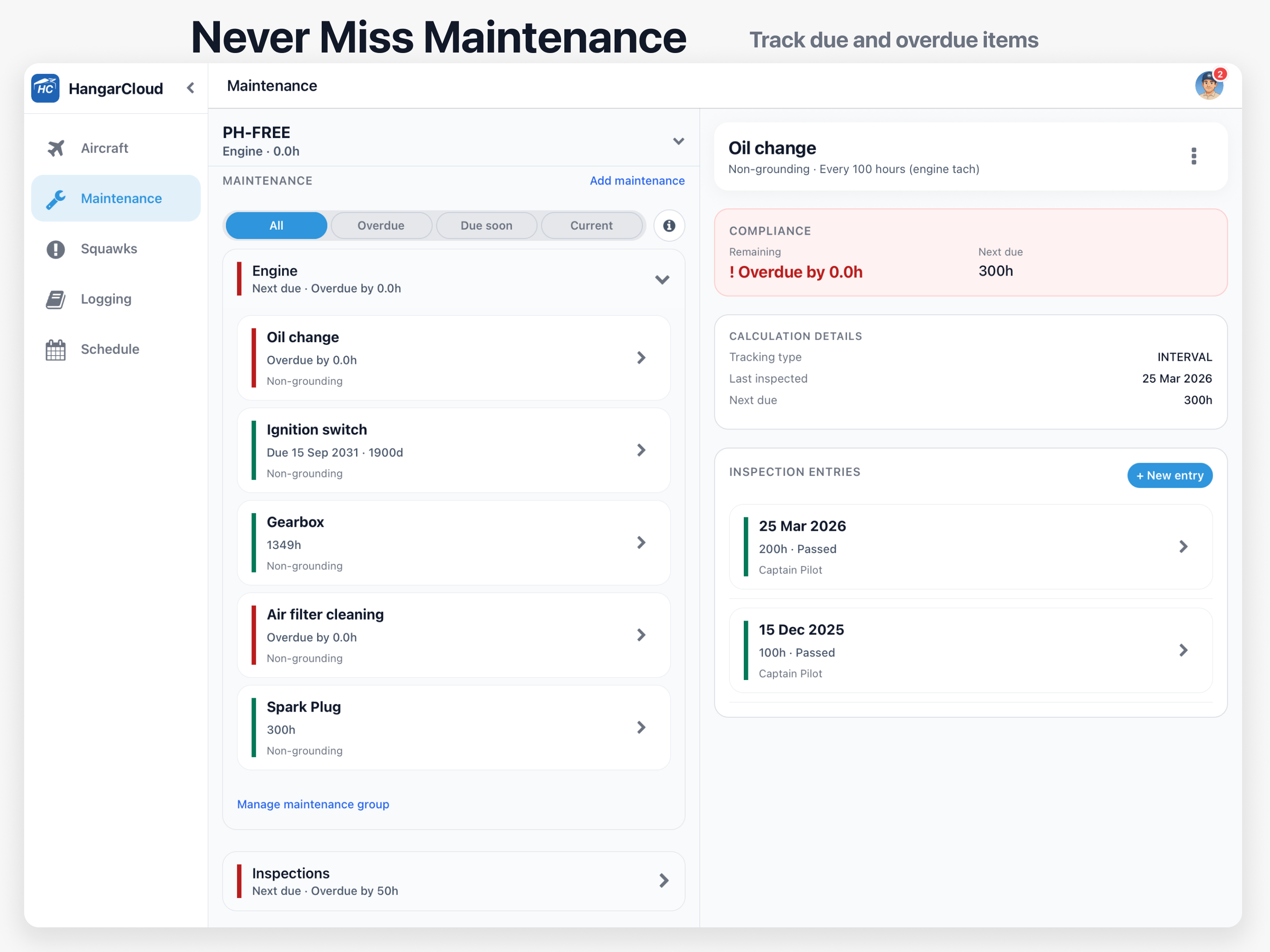Go to Schedule in the sidebar

[116, 350]
